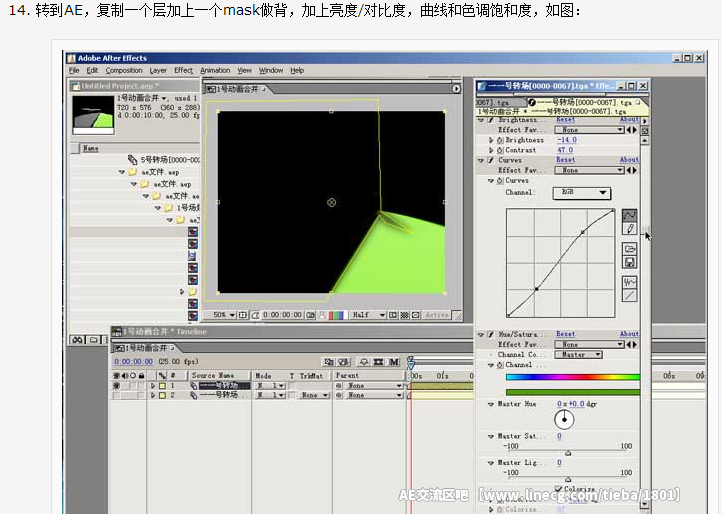Image resolution: width=722 pixels, height=514 pixels.
Task: Select the pencil tool in Curves
Action: (630, 230)
